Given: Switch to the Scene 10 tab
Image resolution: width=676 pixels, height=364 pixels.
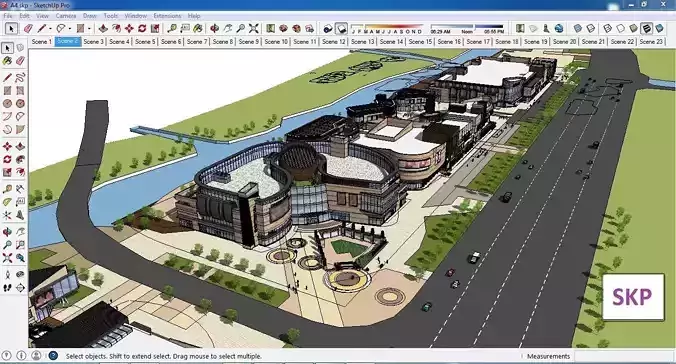Looking at the screenshot, I should [x=276, y=41].
